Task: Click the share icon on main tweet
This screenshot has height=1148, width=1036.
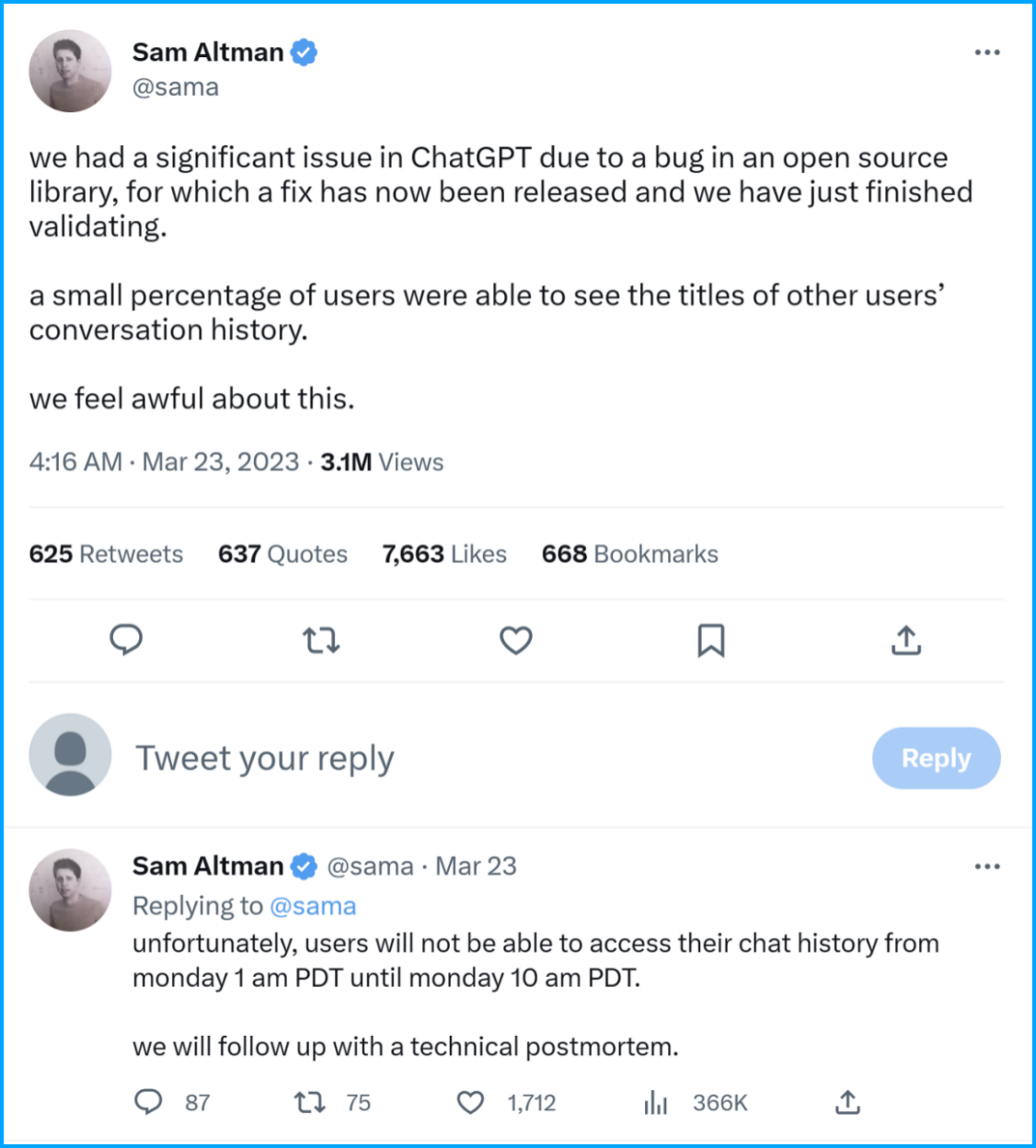Action: [906, 640]
